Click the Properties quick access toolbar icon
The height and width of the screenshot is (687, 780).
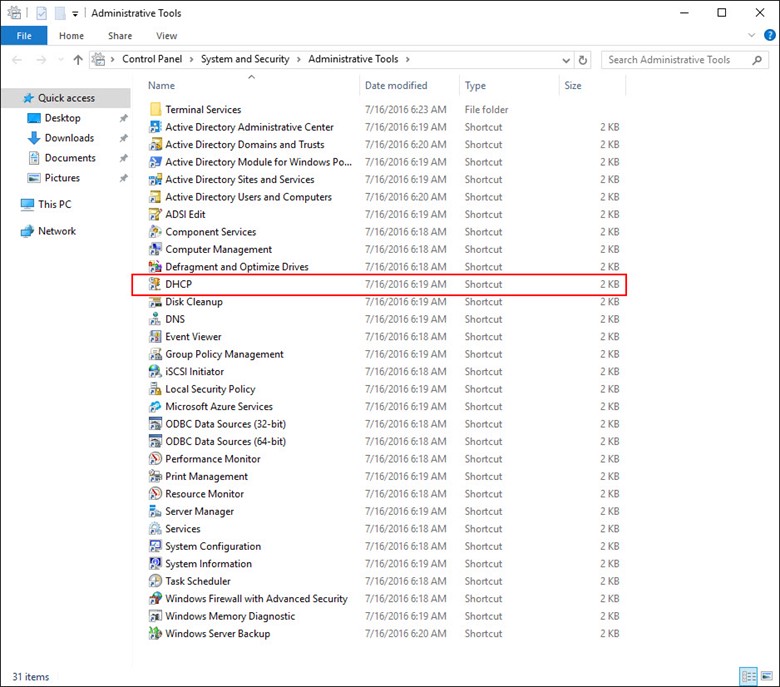coord(42,13)
